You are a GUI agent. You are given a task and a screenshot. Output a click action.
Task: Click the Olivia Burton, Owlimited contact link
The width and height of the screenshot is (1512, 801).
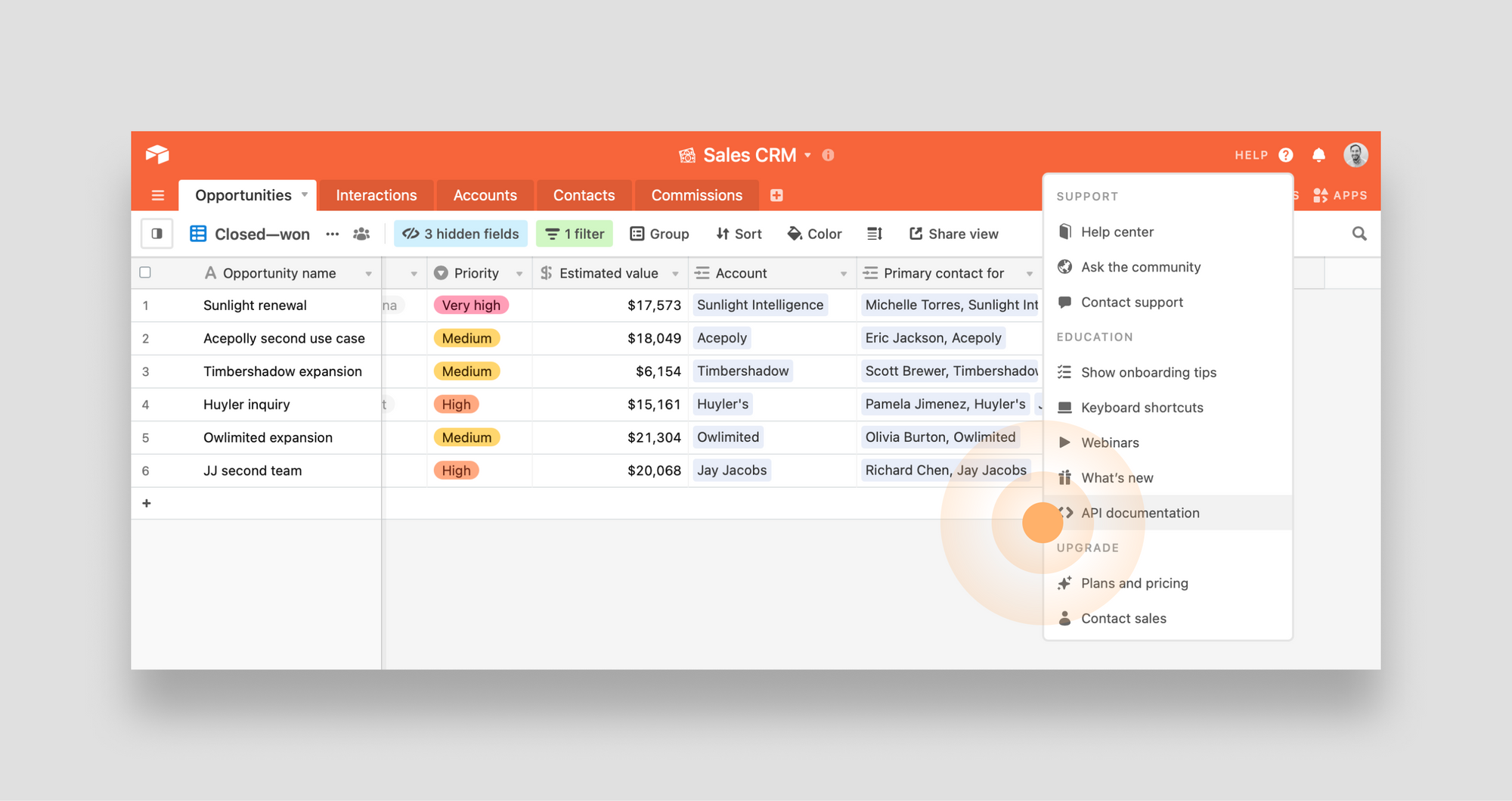[940, 437]
